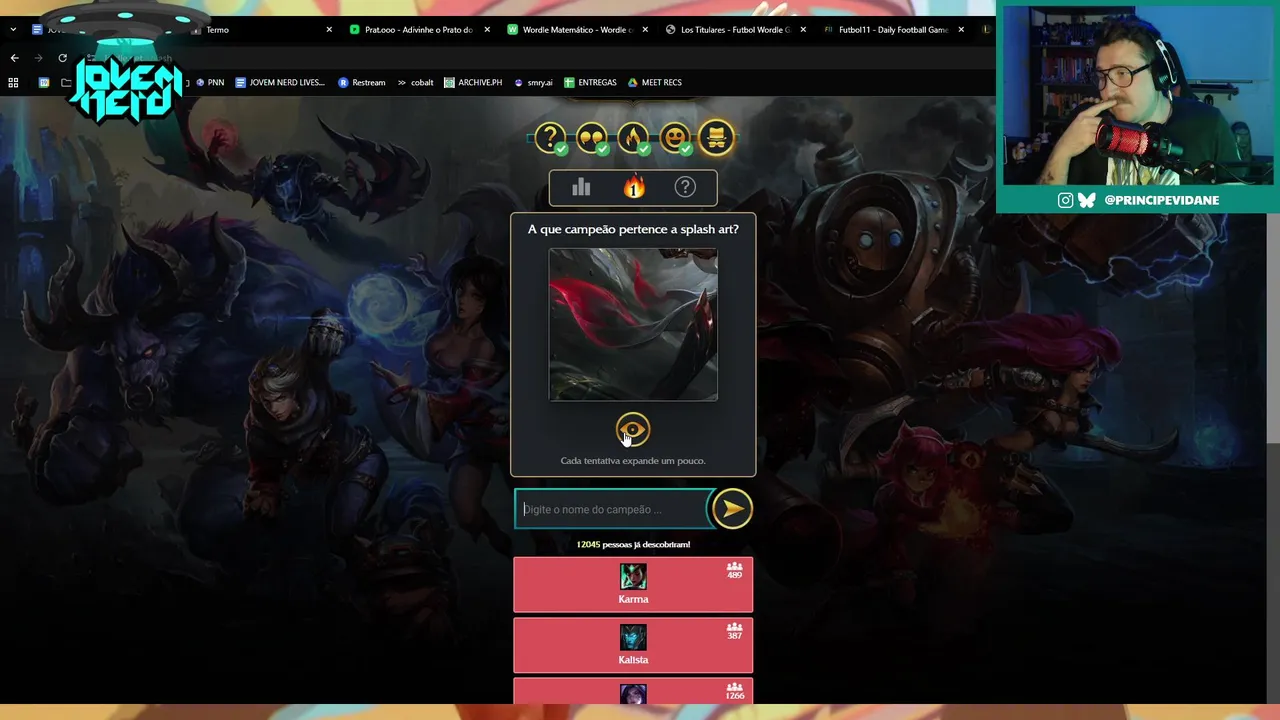
Task: Click the 12045 pessoas já descobriram text
Action: pyautogui.click(x=633, y=545)
